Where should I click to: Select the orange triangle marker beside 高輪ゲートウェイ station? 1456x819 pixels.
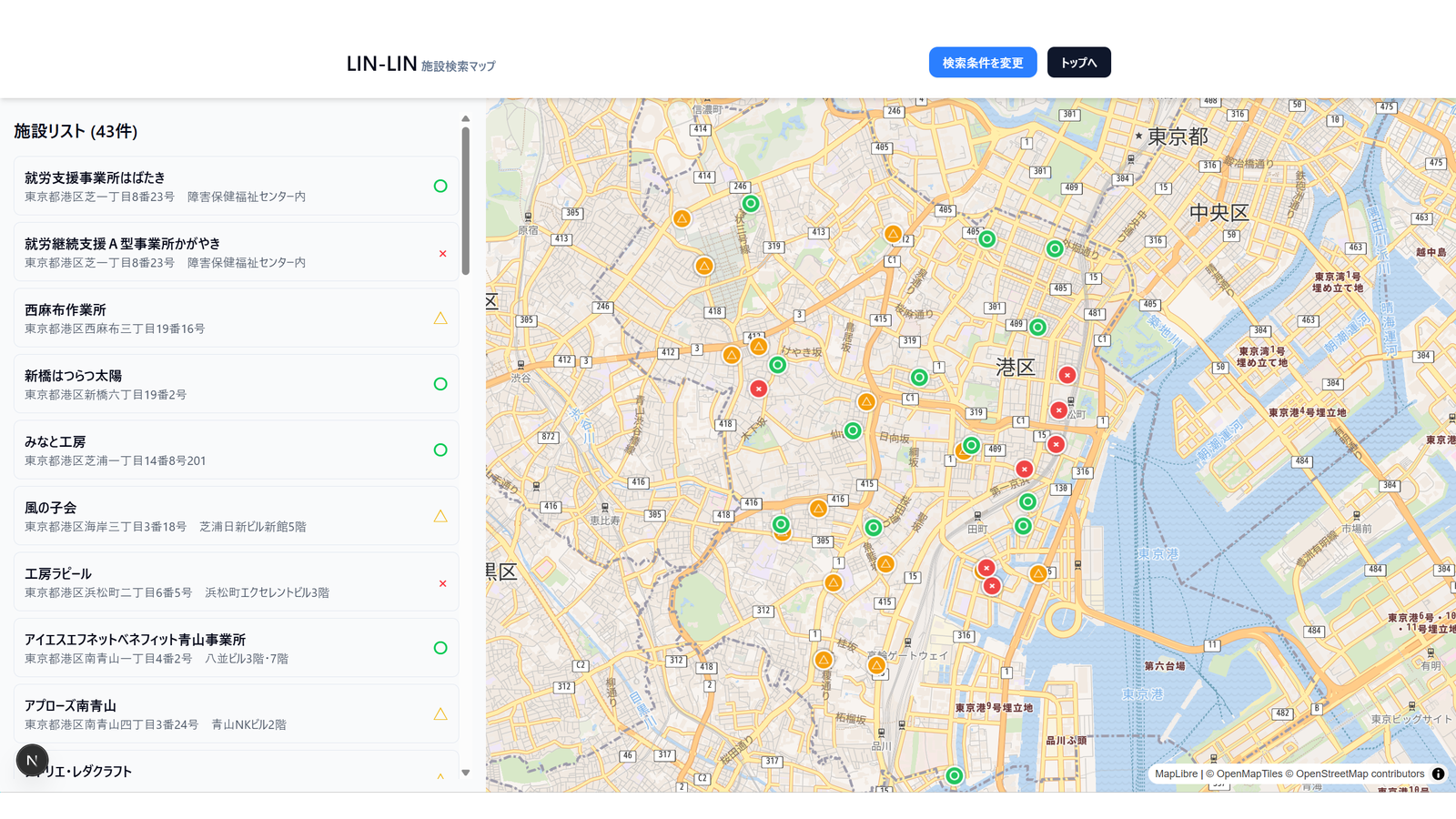876,665
